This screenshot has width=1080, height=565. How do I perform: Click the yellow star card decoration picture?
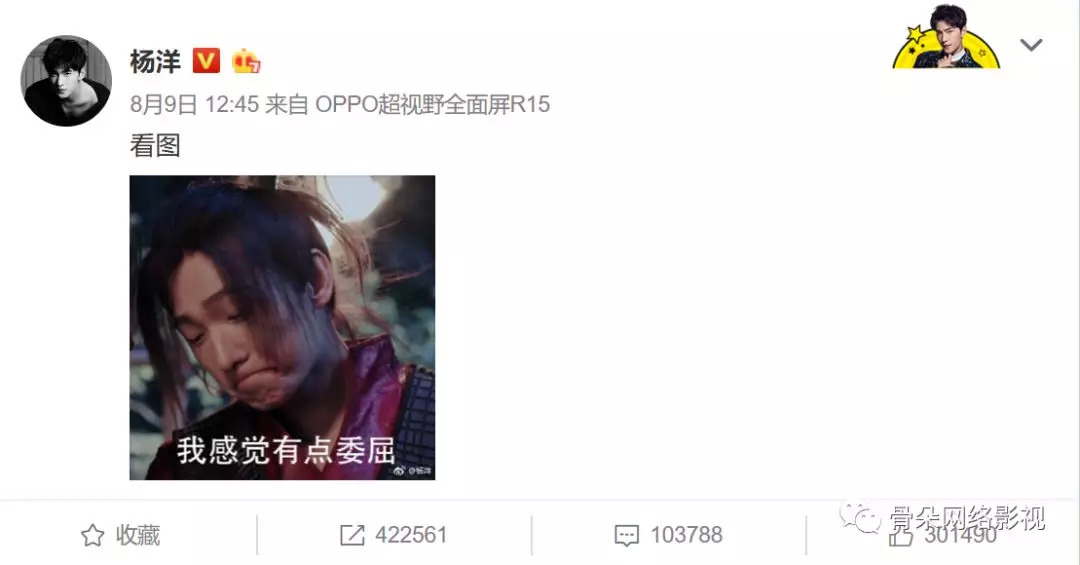click(946, 37)
